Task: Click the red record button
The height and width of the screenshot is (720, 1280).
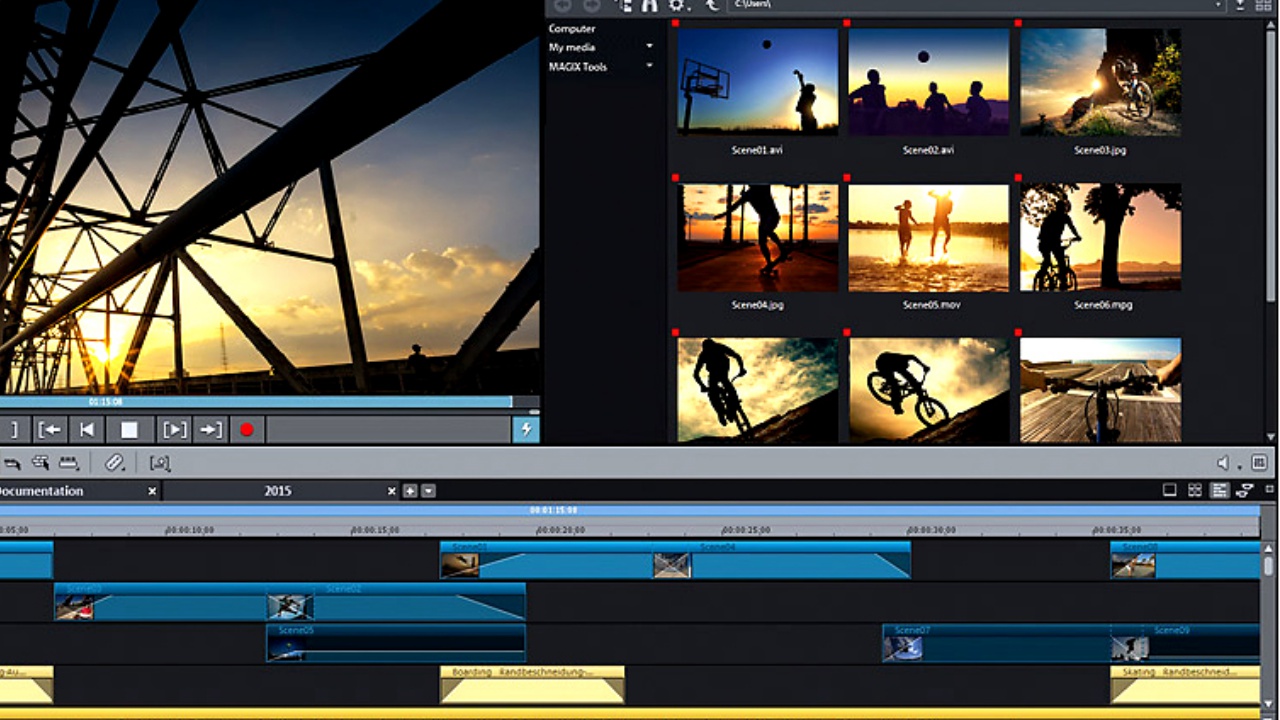Action: pos(246,430)
